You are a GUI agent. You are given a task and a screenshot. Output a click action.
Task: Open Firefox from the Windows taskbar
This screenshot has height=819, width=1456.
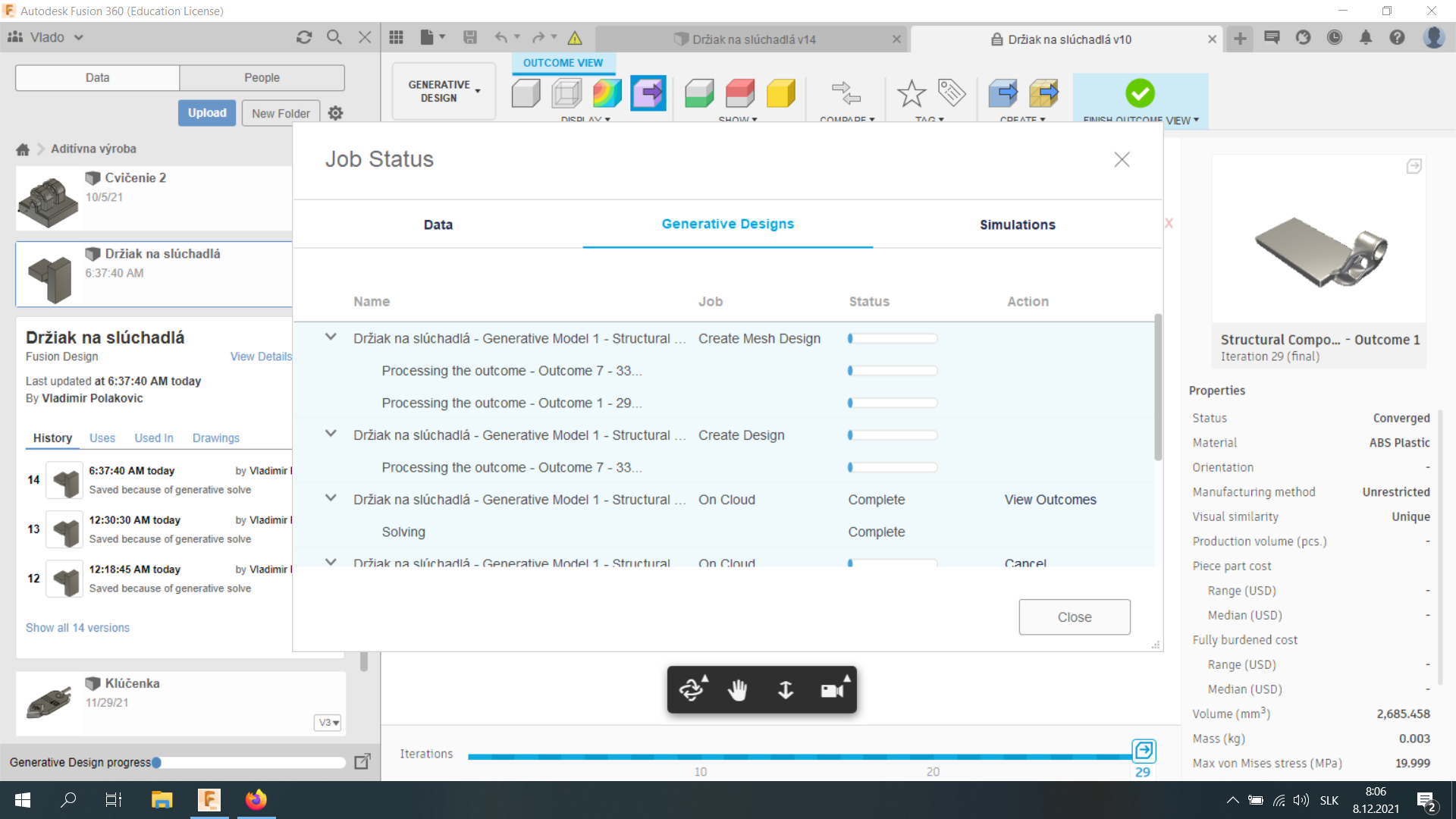point(256,800)
